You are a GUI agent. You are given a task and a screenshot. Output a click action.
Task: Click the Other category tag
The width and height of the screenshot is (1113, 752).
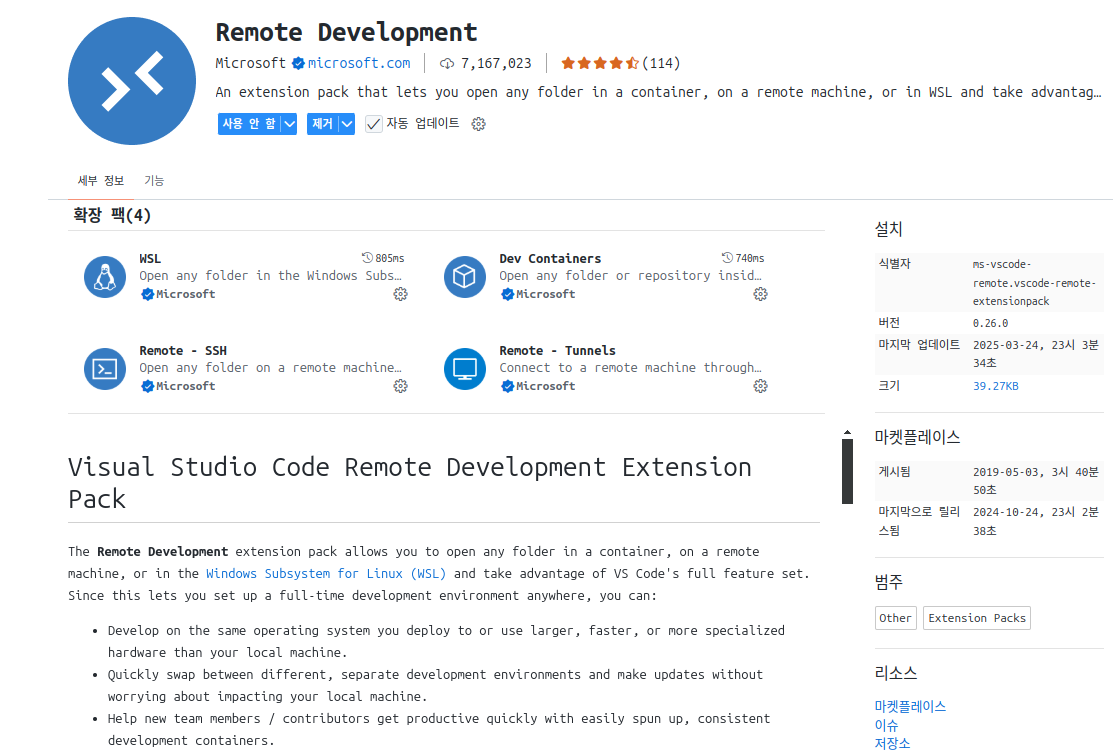pos(895,618)
